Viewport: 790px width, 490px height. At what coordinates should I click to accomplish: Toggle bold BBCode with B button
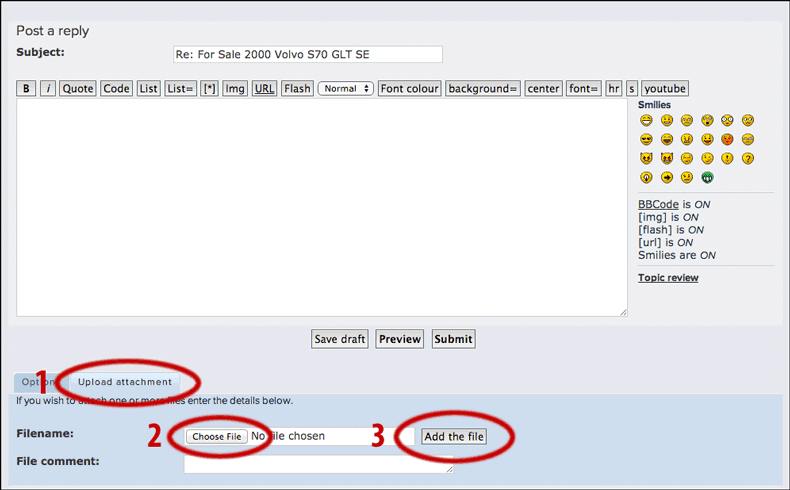point(26,89)
